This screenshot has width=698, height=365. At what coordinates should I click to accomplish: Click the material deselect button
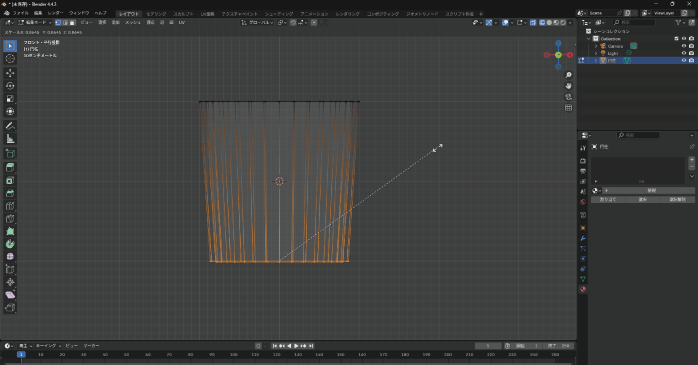tap(678, 199)
